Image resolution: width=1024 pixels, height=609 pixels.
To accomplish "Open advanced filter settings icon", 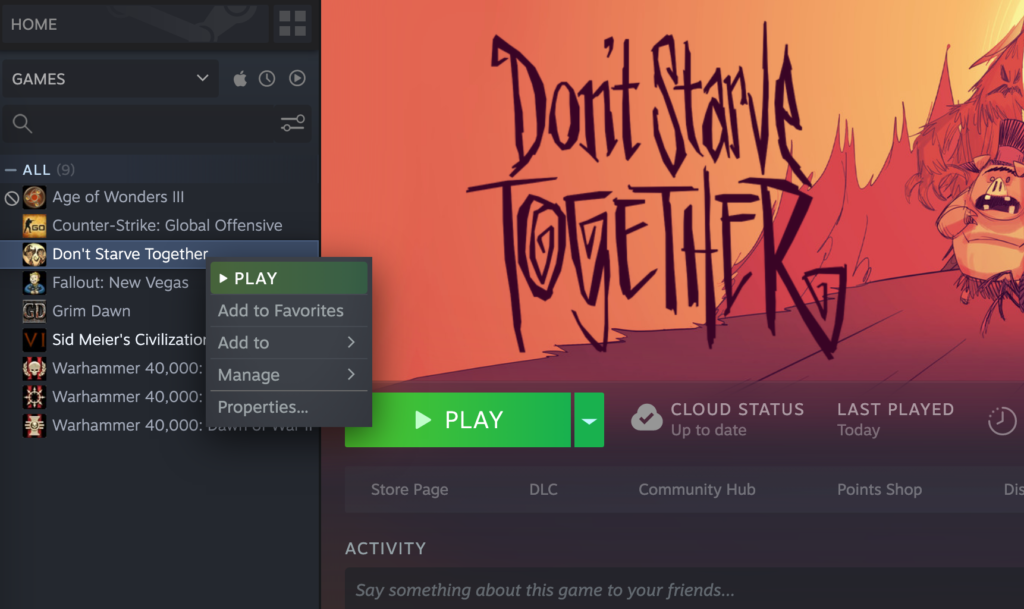I will [x=293, y=123].
